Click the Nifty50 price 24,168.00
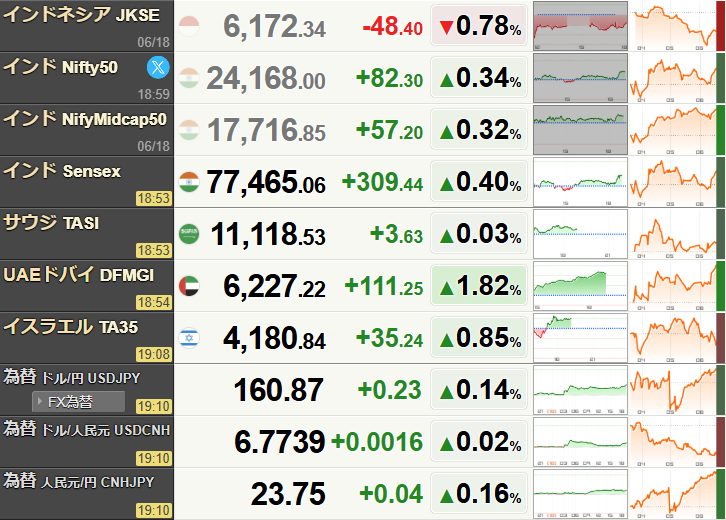This screenshot has height=520, width=726. click(x=266, y=78)
